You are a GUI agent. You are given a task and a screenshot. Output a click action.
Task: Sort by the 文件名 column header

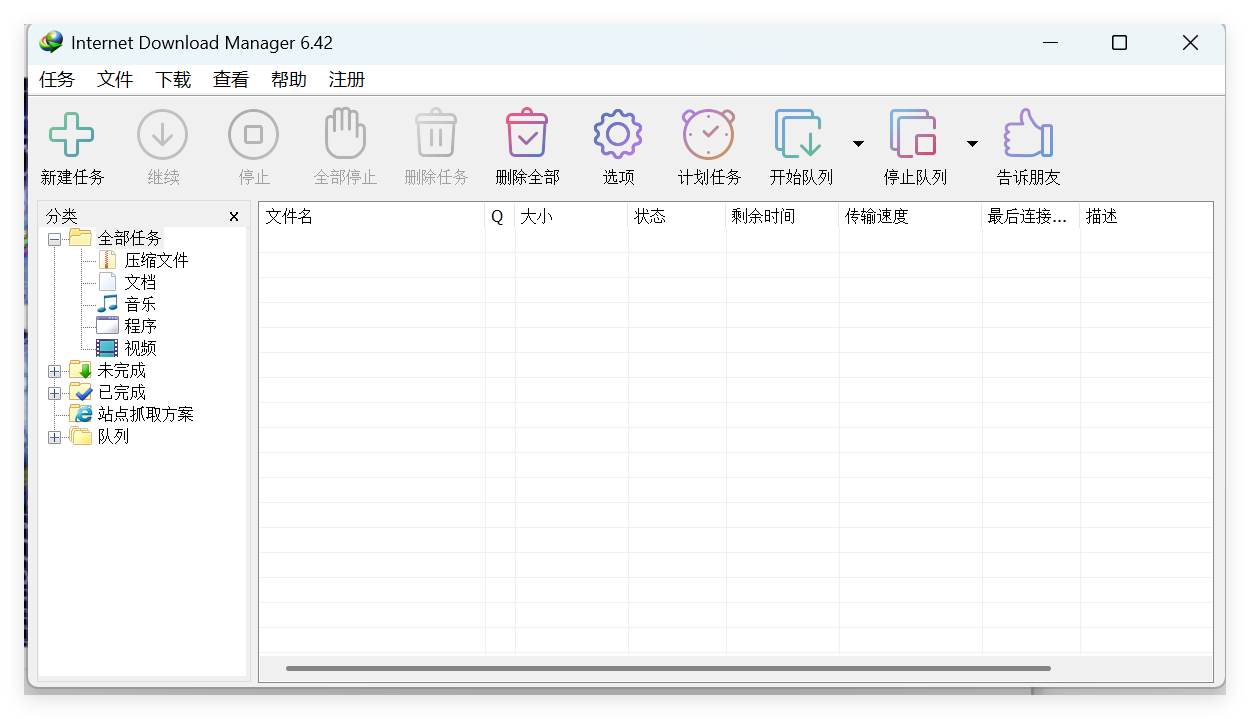pyautogui.click(x=372, y=216)
